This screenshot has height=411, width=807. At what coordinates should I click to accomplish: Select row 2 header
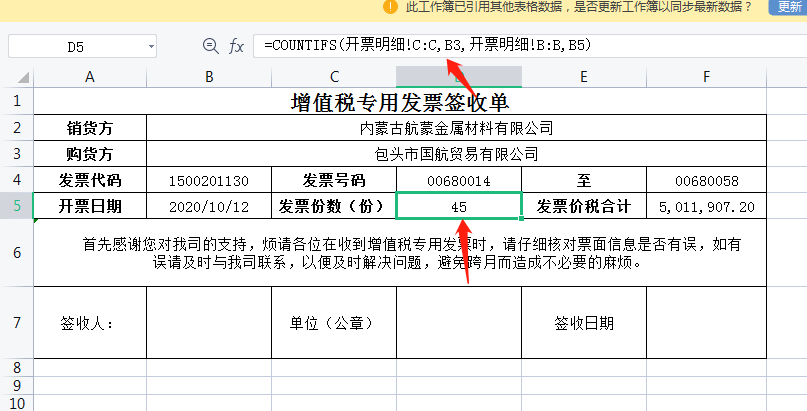click(16, 127)
